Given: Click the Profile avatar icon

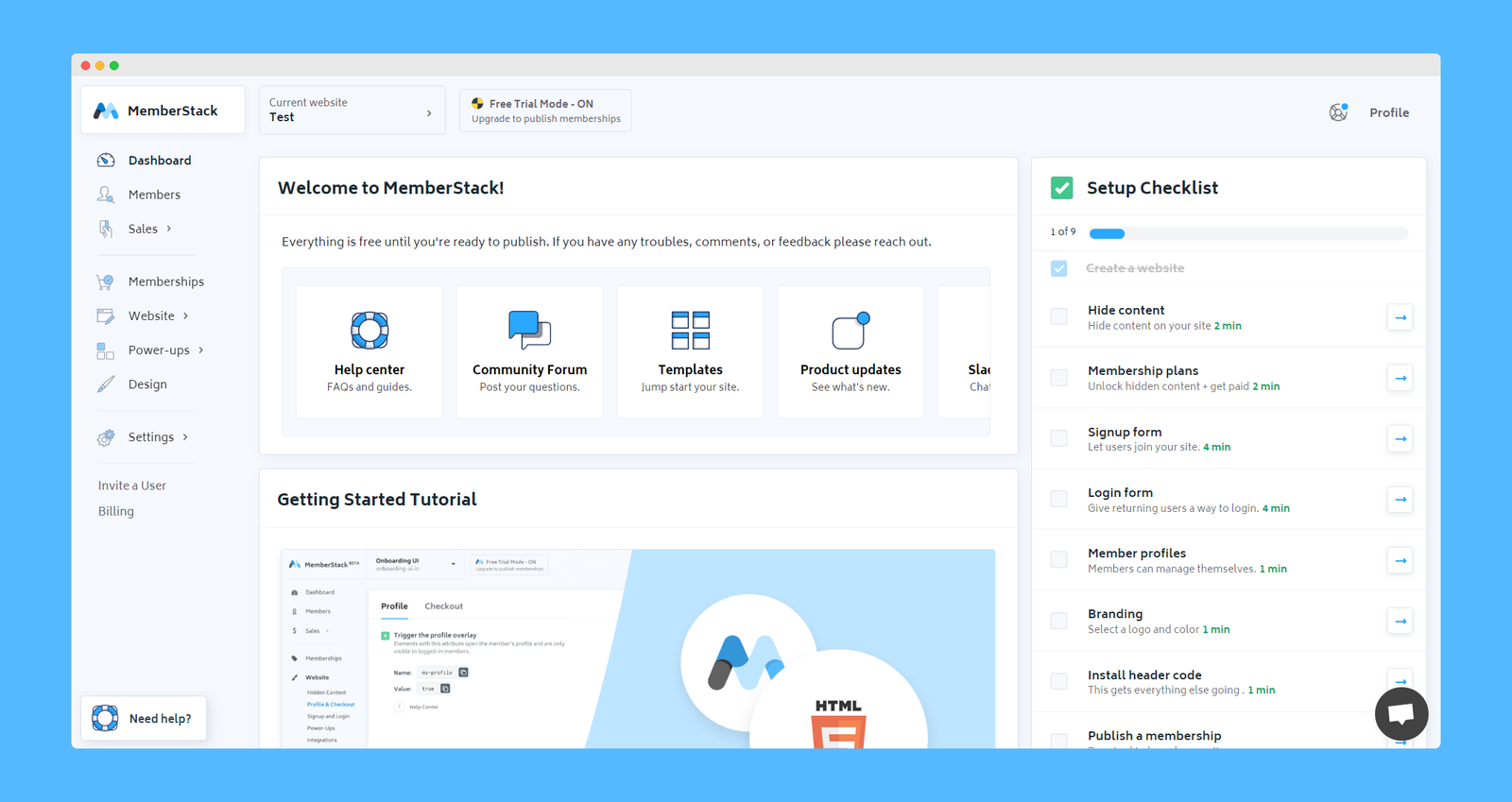Looking at the screenshot, I should [1338, 112].
